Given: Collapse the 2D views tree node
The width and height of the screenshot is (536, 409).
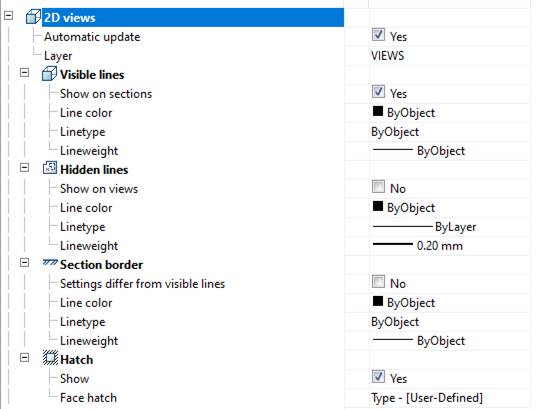Looking at the screenshot, I should pyautogui.click(x=9, y=15).
